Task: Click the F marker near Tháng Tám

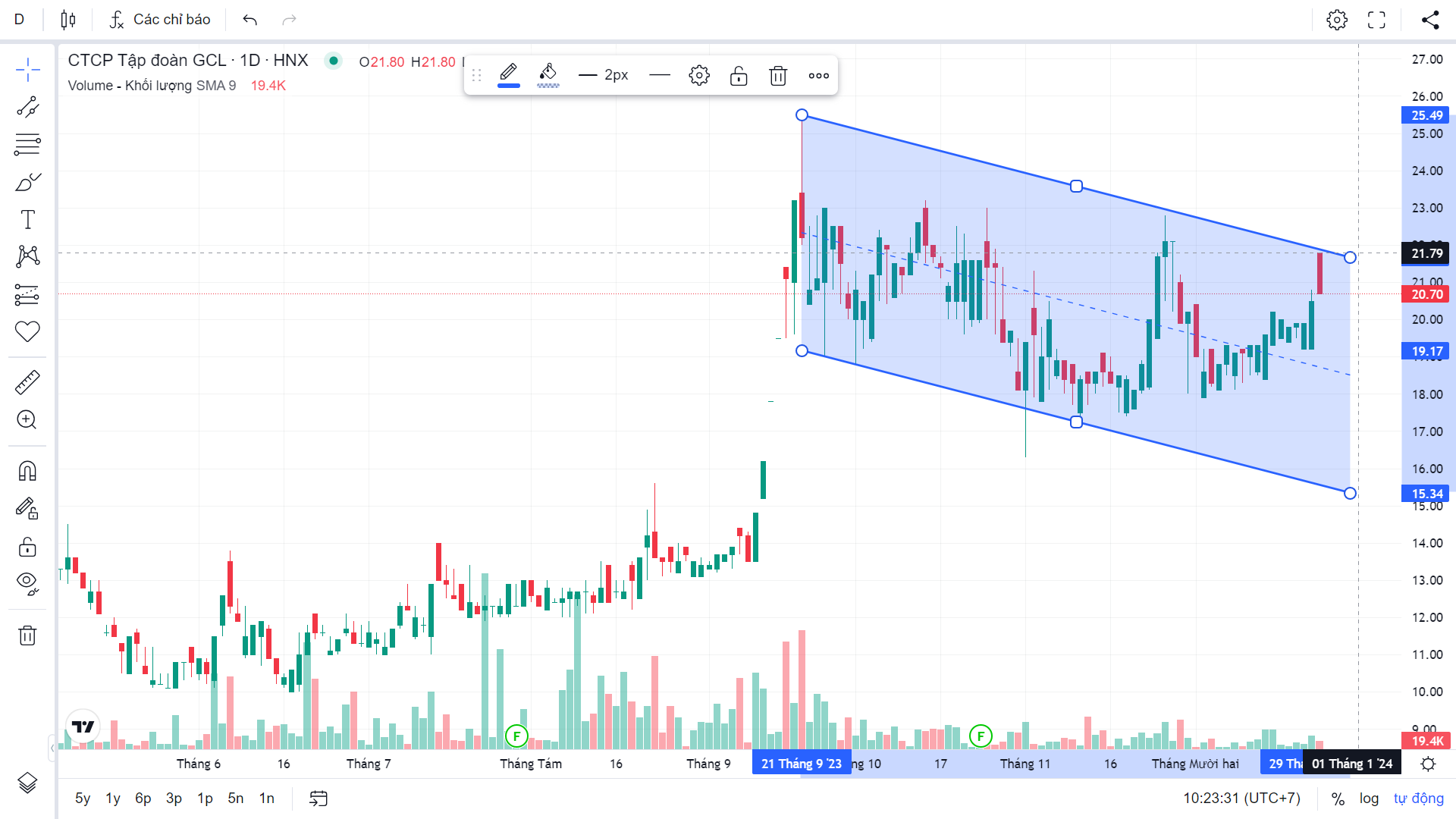Action: [516, 736]
